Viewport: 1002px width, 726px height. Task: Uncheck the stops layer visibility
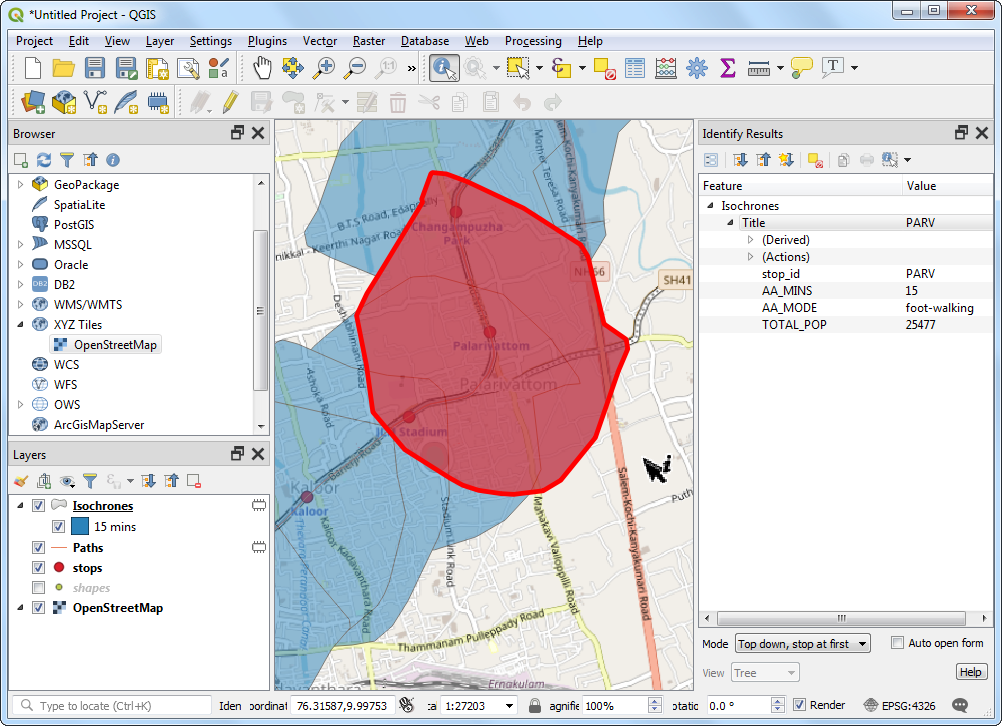(x=39, y=568)
